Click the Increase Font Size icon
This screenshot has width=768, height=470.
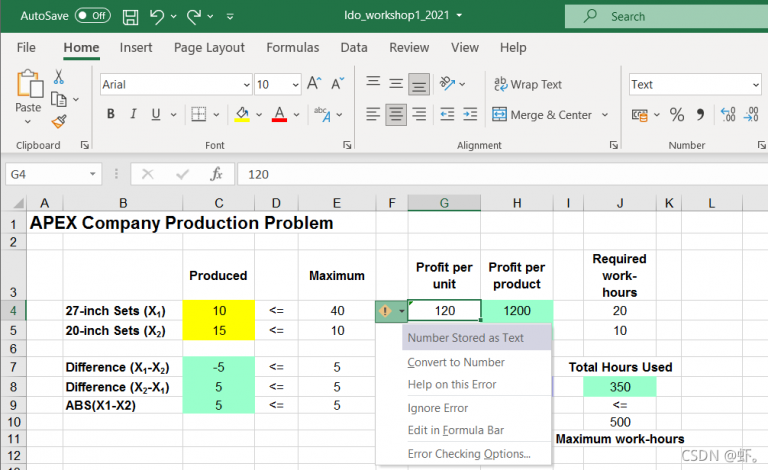(x=314, y=85)
